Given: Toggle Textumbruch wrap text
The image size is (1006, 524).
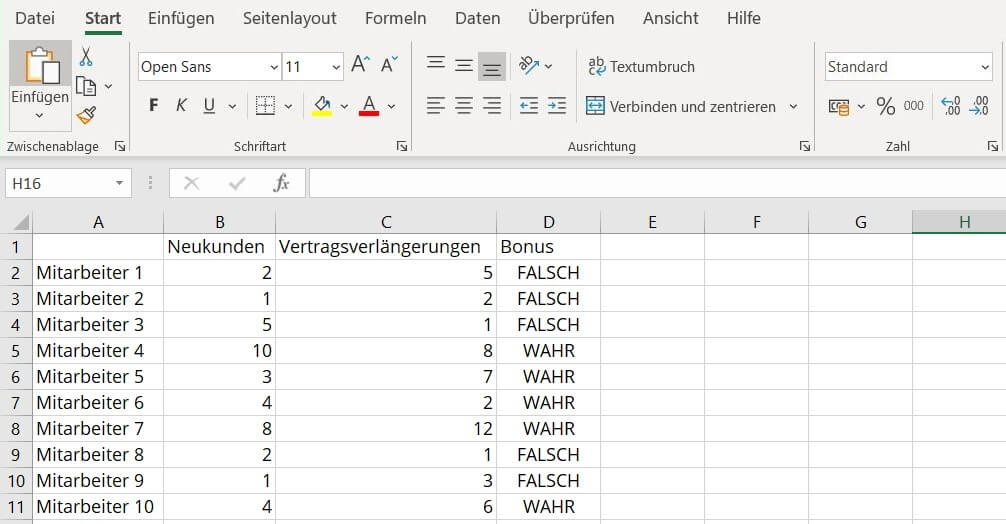Looking at the screenshot, I should point(641,66).
